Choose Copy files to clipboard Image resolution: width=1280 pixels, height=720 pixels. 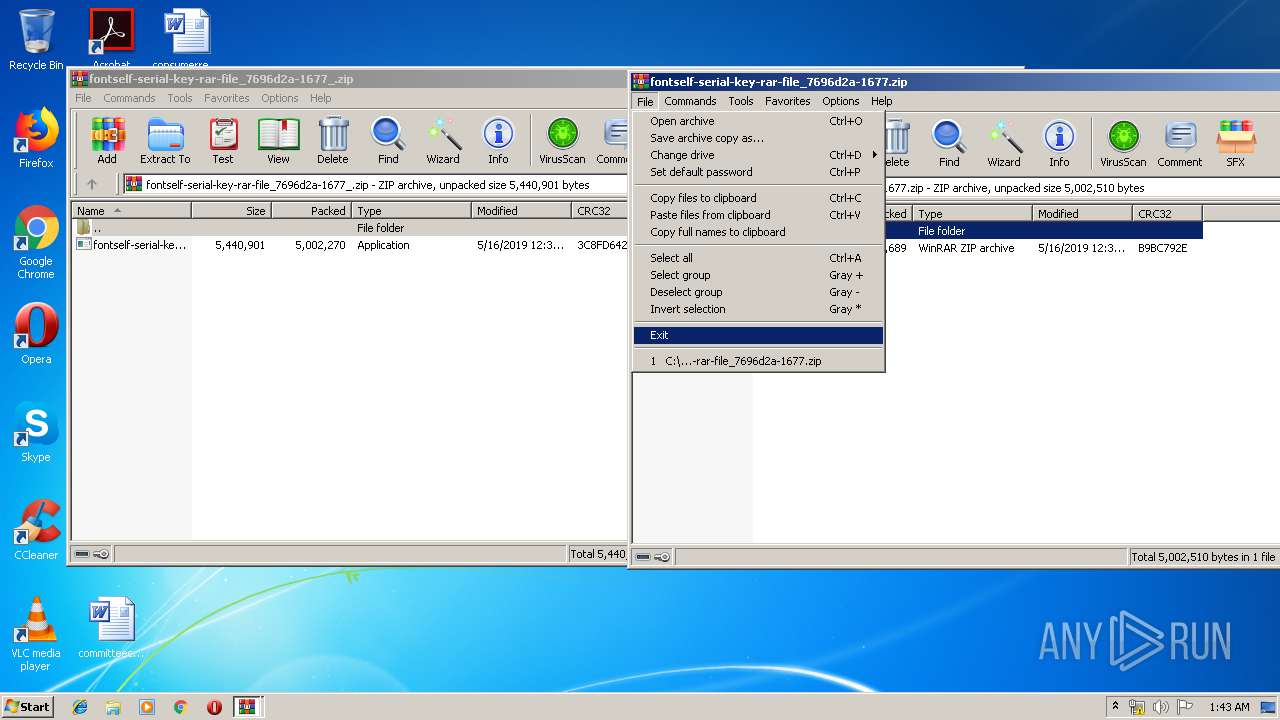pyautogui.click(x=759, y=198)
